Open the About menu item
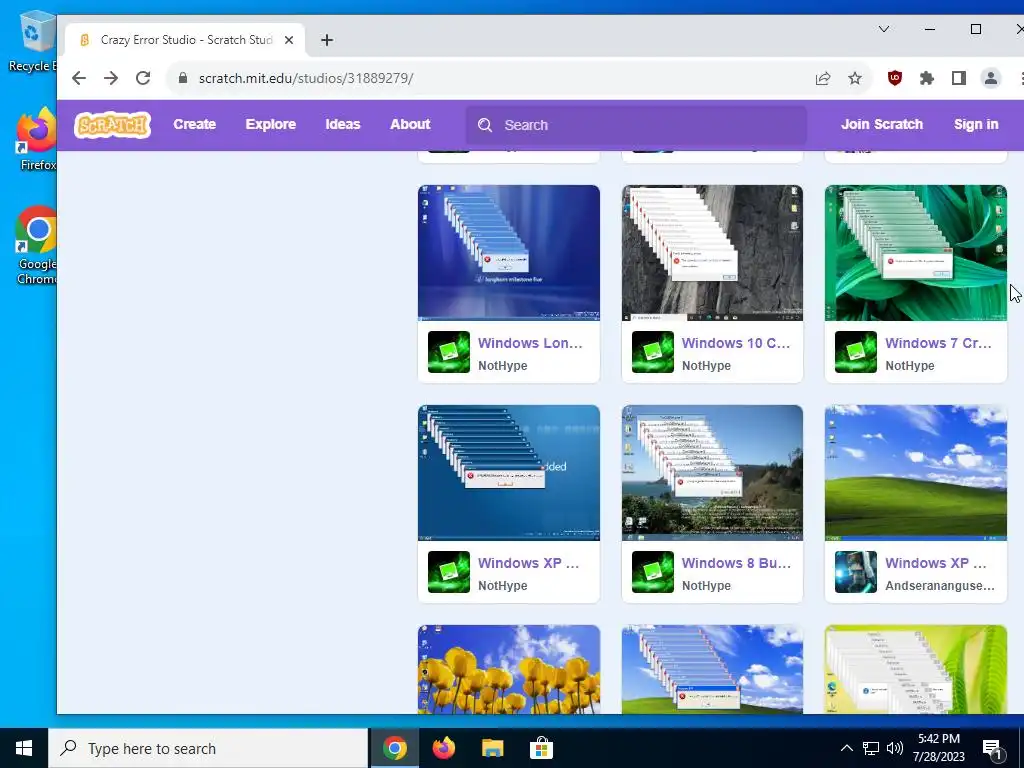1024x768 pixels. [410, 124]
